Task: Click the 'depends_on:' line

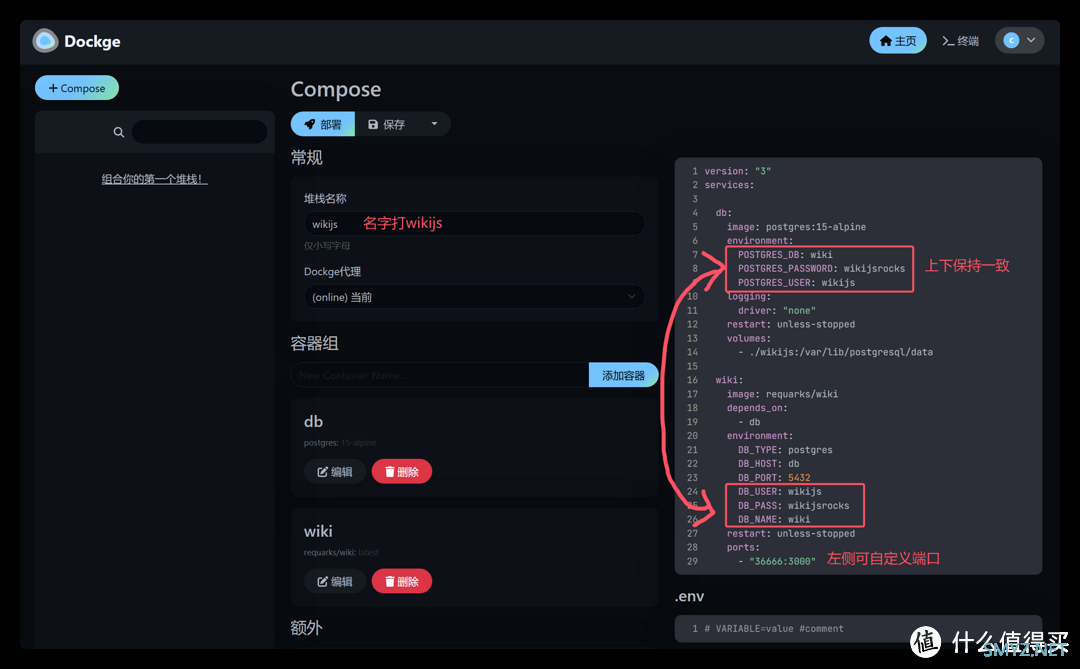Action: [756, 408]
